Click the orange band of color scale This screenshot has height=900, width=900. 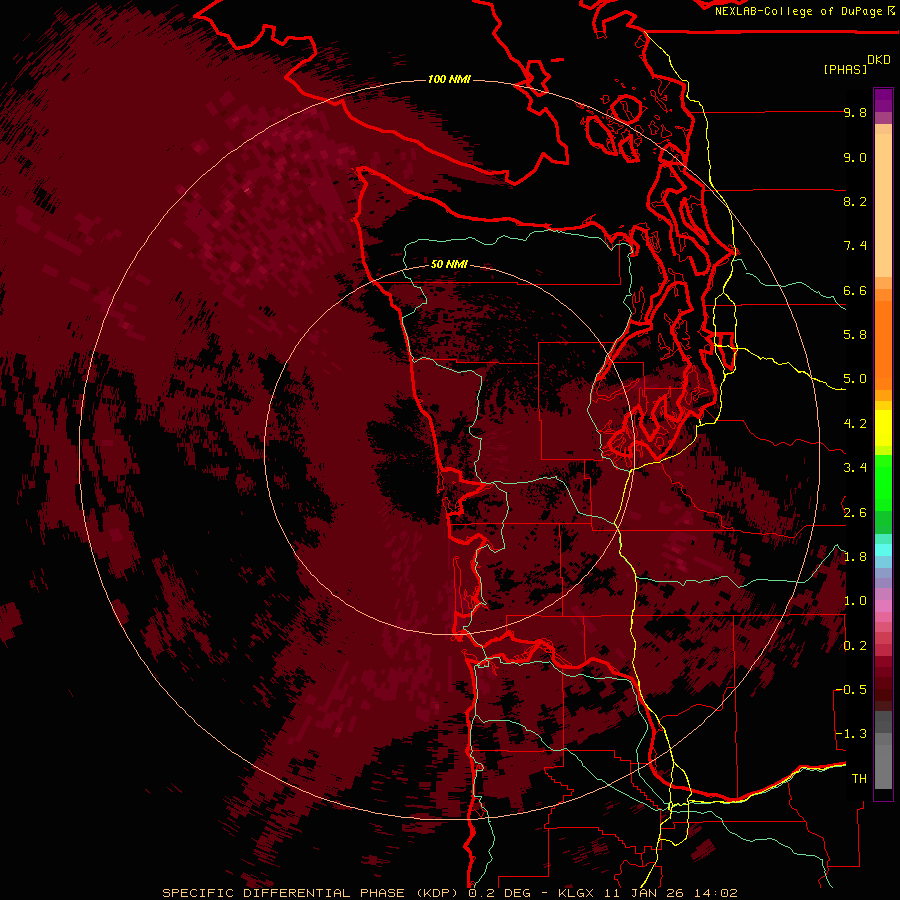(883, 344)
